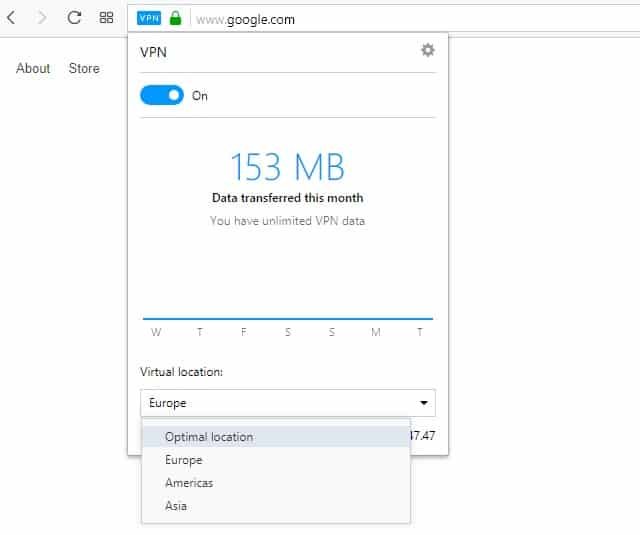Choose Europe in the location list
This screenshot has width=640, height=535.
click(x=184, y=460)
